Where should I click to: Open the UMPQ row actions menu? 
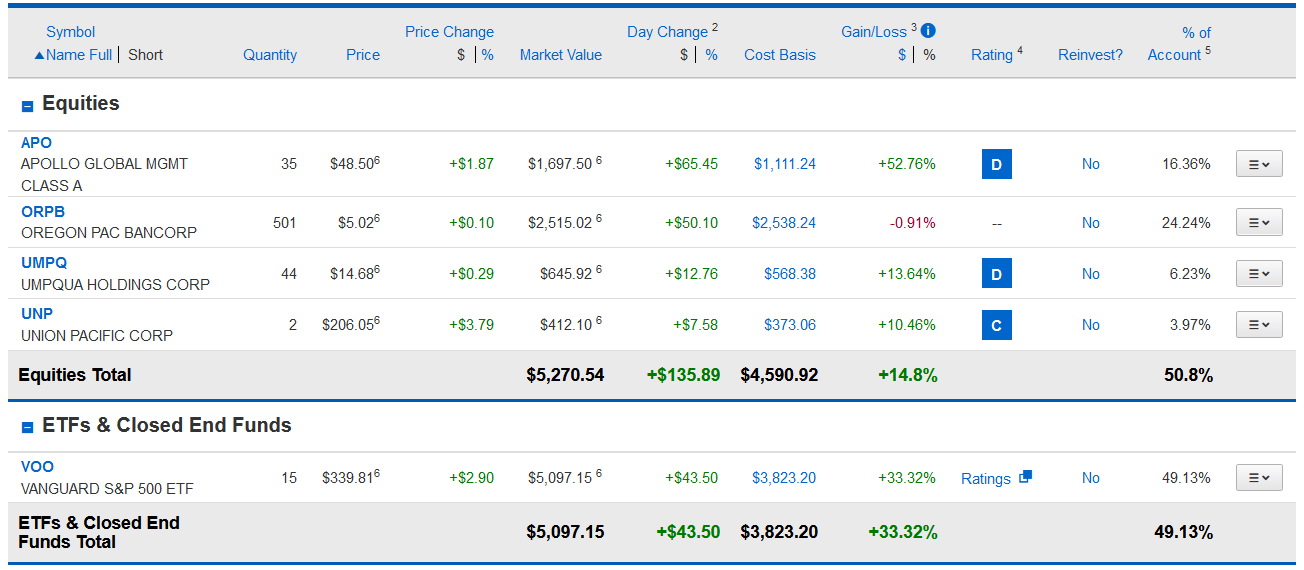pyautogui.click(x=1259, y=274)
